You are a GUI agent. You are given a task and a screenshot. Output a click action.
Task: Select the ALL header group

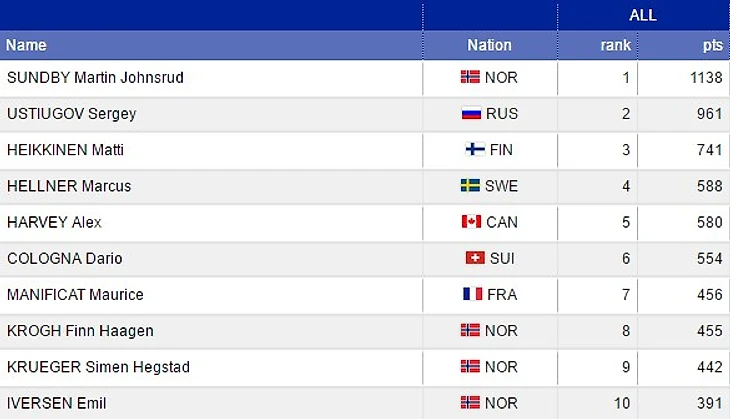(643, 15)
